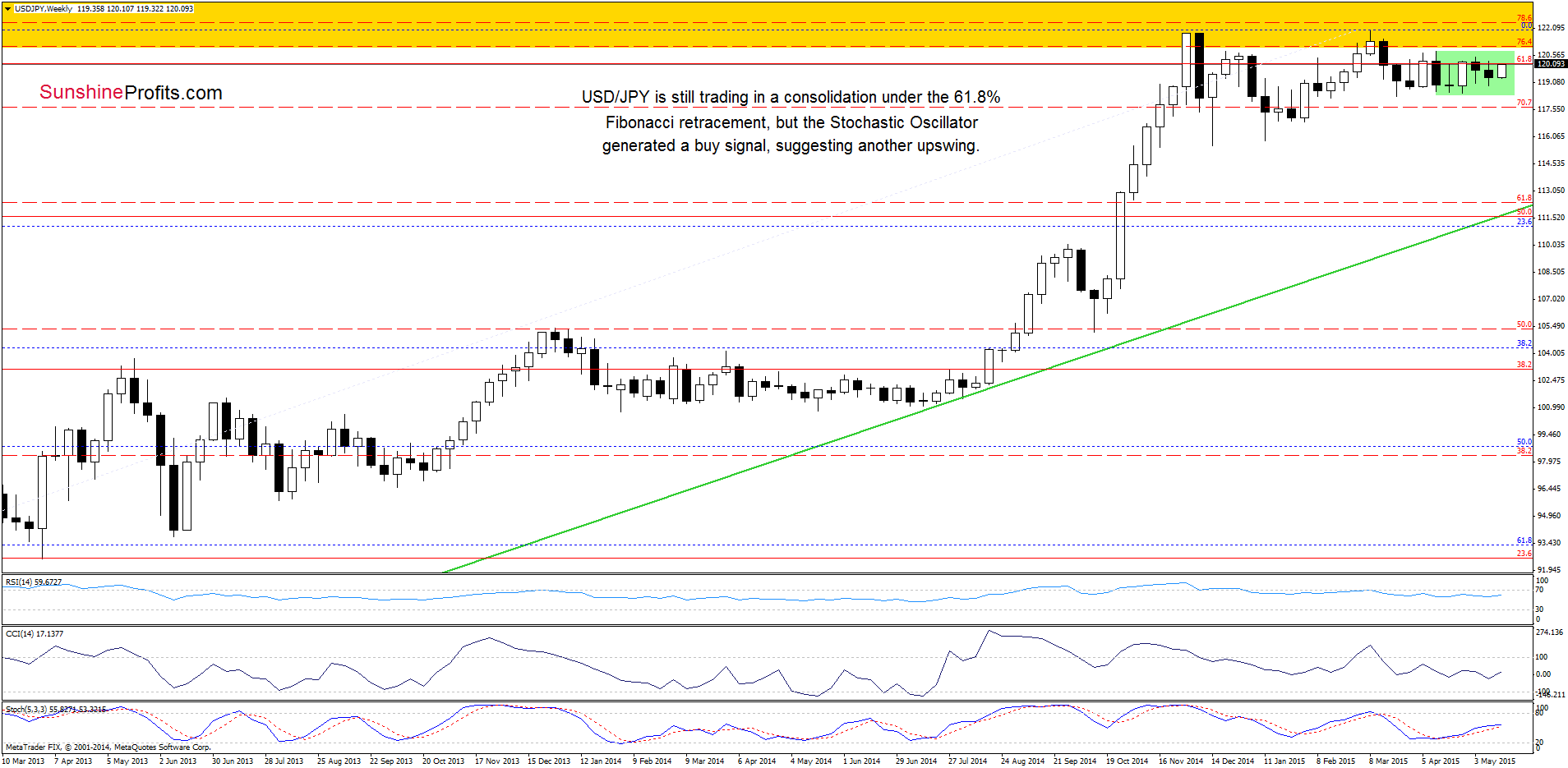Click the 24 Aug 2014 date label
Screen dimensions: 1568x768
[x=1023, y=761]
